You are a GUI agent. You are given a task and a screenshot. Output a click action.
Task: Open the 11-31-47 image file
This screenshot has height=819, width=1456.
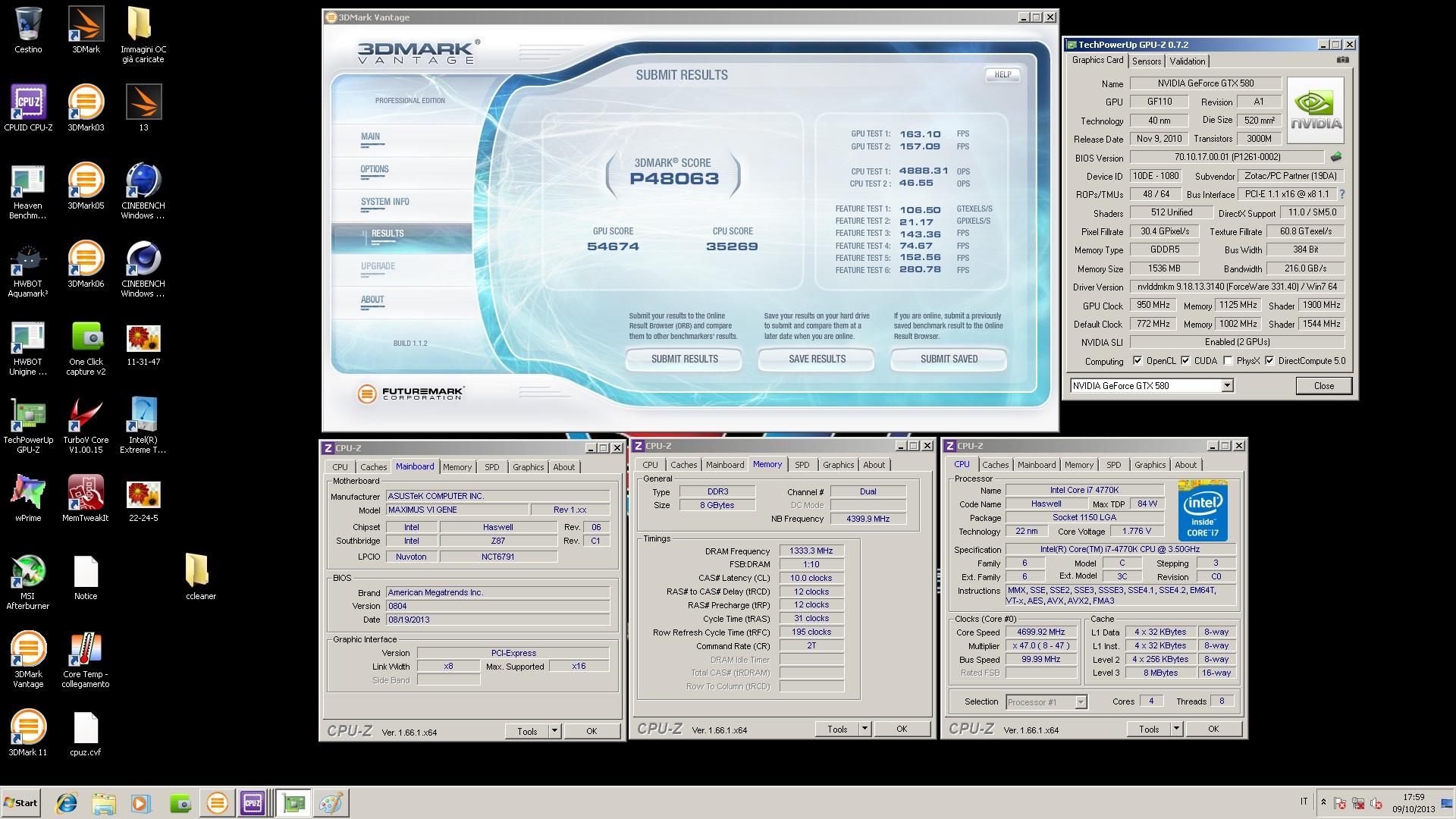[x=143, y=343]
